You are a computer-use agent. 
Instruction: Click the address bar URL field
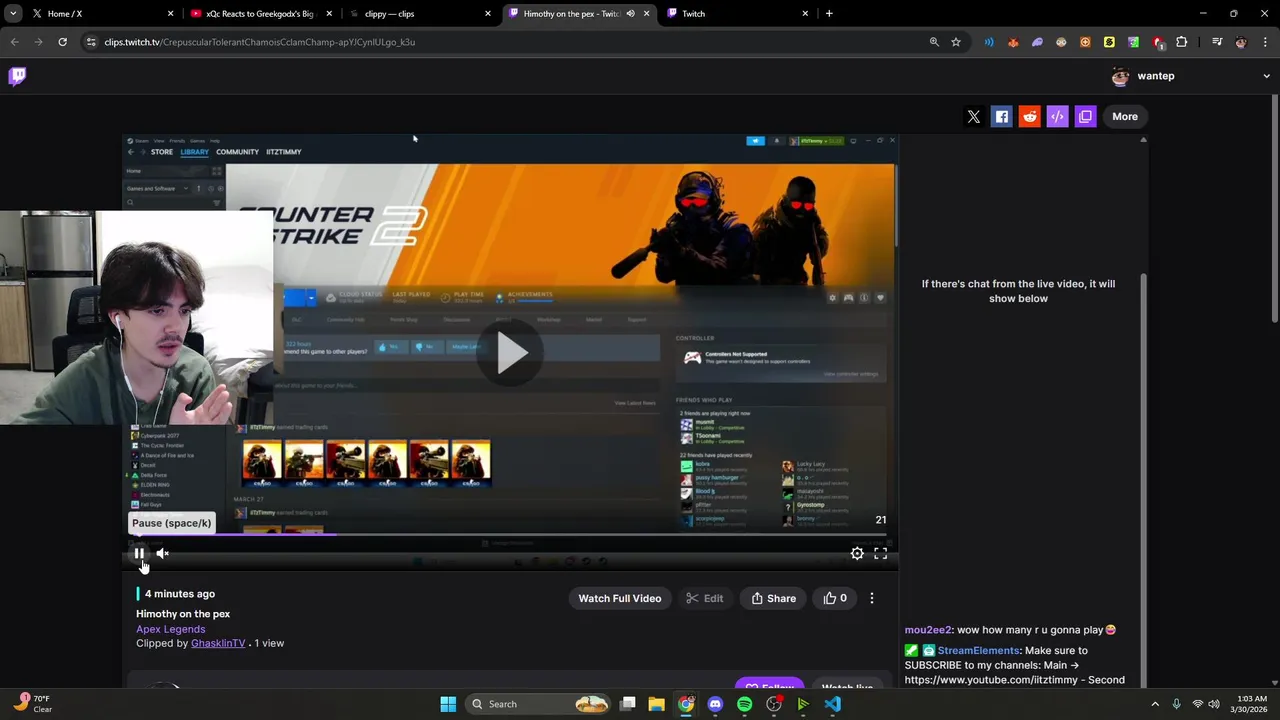pos(510,42)
